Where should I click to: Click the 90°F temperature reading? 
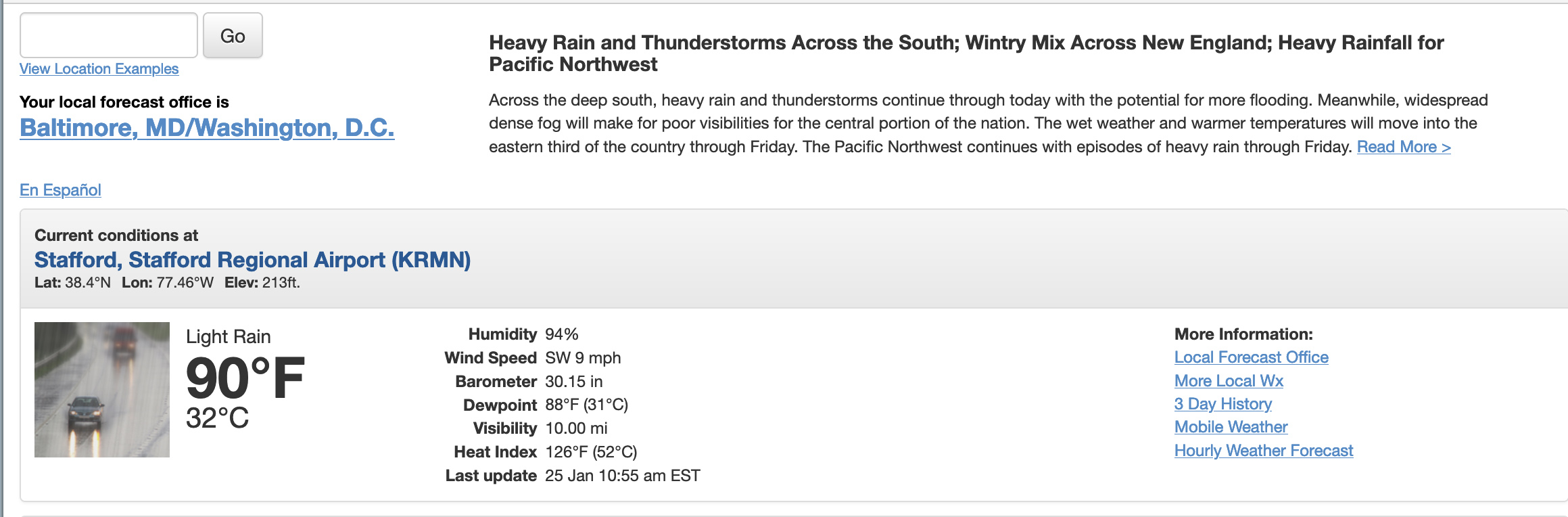245,378
